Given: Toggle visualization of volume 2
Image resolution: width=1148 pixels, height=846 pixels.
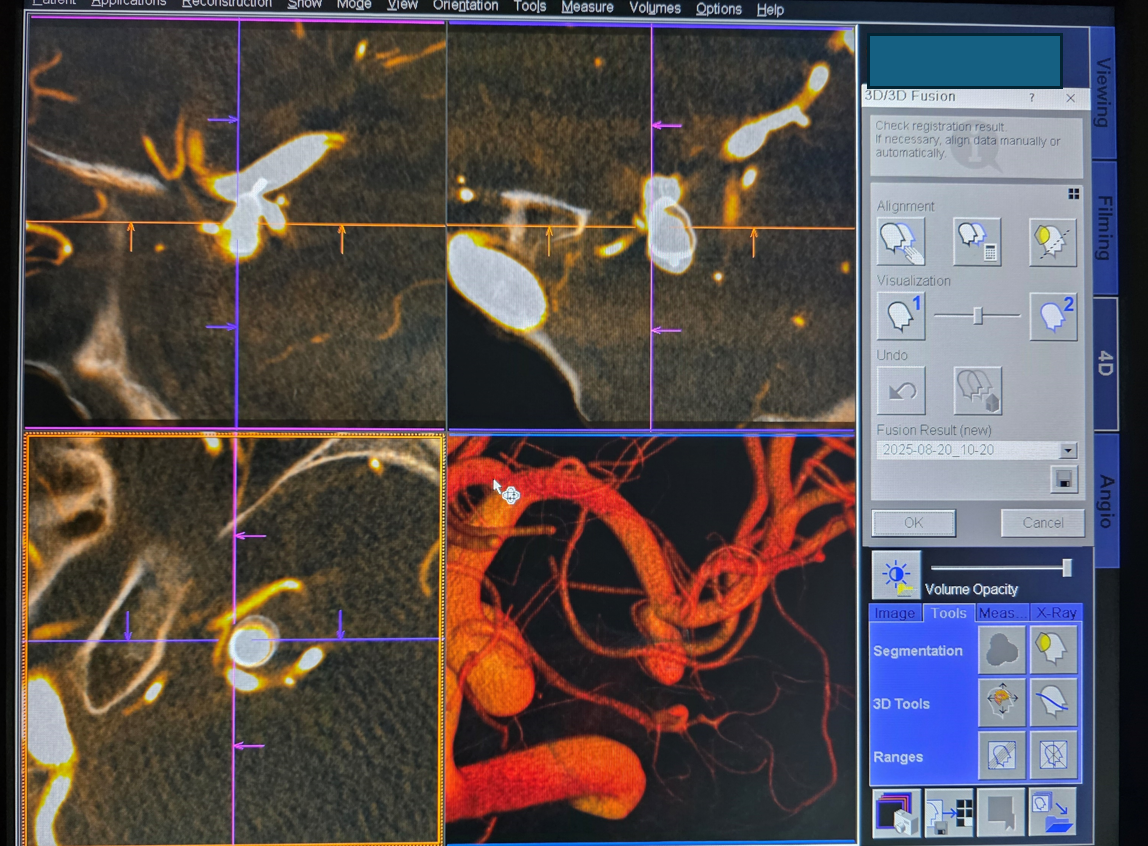Looking at the screenshot, I should pyautogui.click(x=1053, y=316).
